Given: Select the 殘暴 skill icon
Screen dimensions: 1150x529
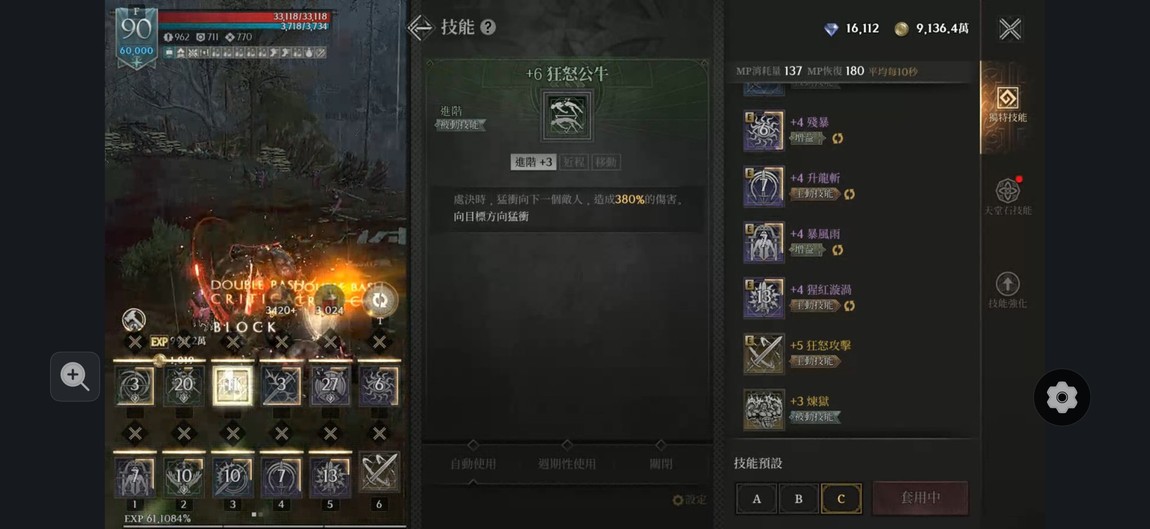Looking at the screenshot, I should coord(763,131).
